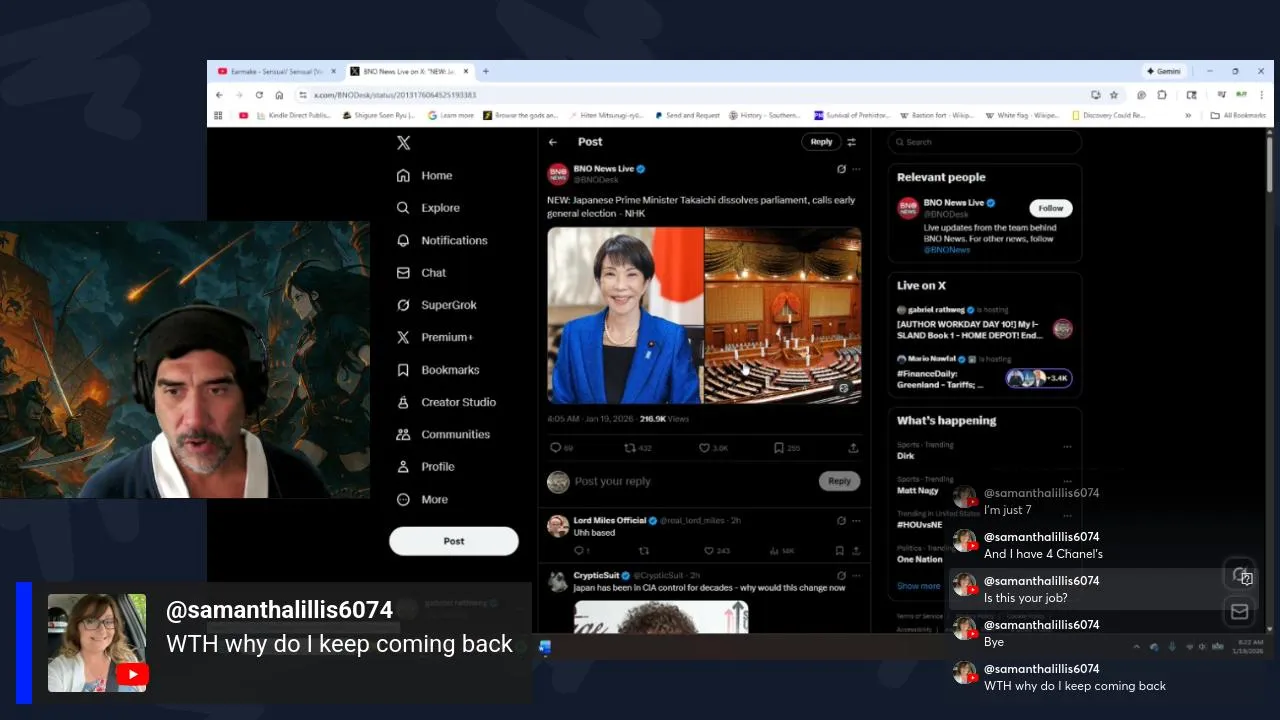
Task: Open more options on BNO News post
Action: [856, 169]
